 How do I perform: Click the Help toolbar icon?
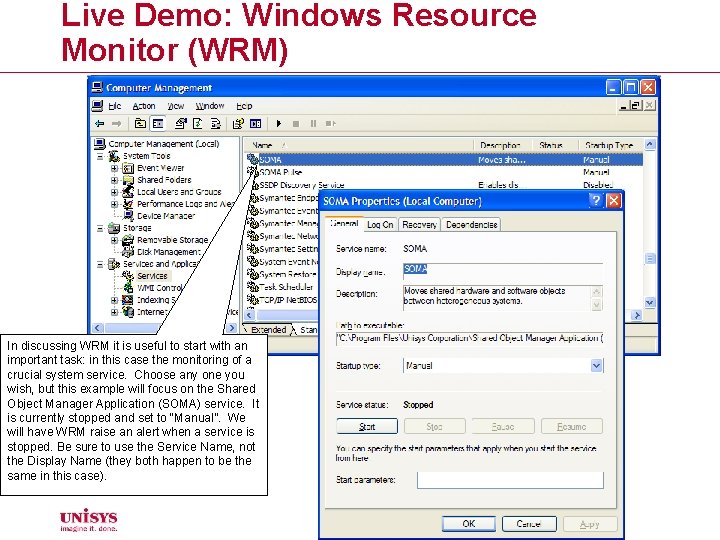point(238,124)
